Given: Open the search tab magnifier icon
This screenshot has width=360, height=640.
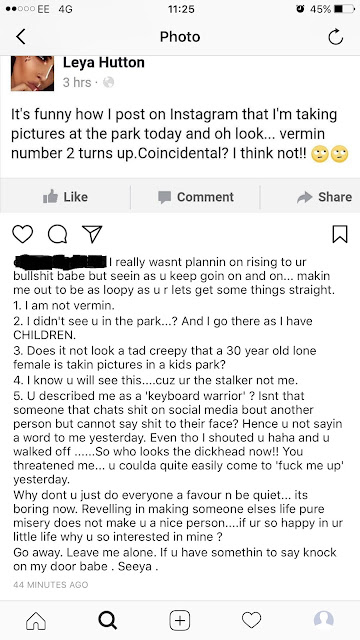Looking at the screenshot, I should pos(108,620).
